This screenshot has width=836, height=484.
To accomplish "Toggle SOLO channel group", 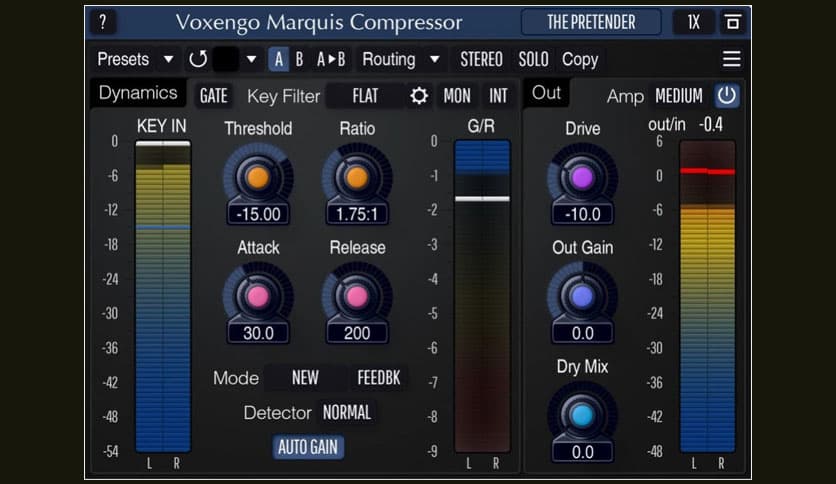I will [x=533, y=59].
